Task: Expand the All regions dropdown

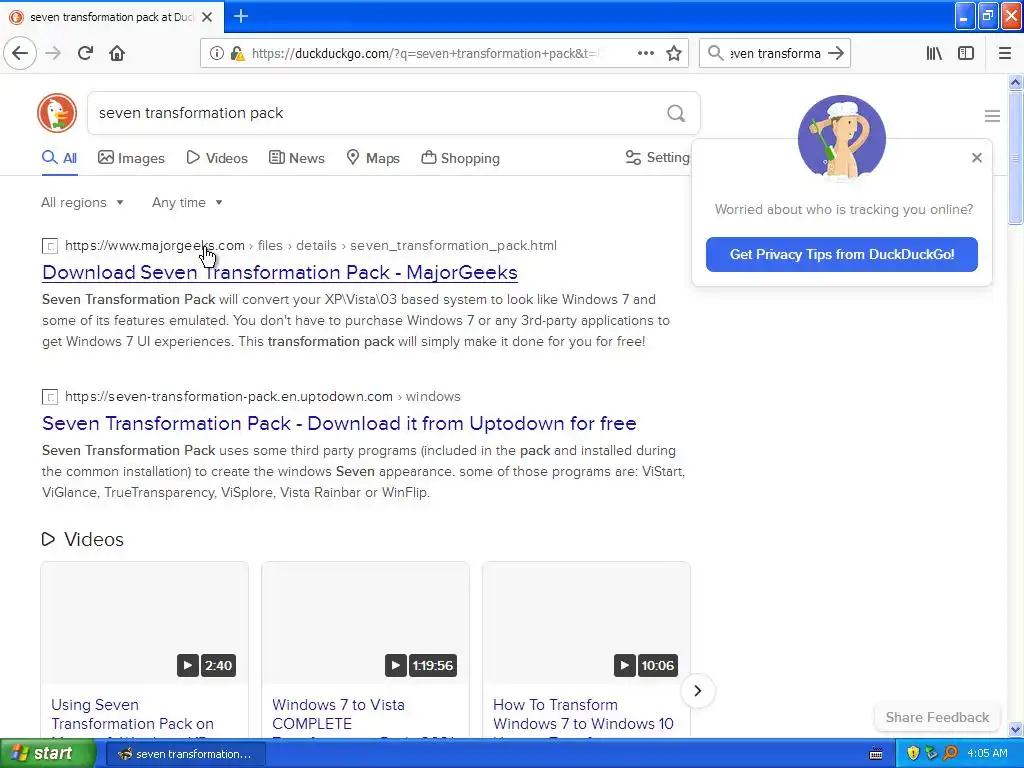Action: pos(82,202)
